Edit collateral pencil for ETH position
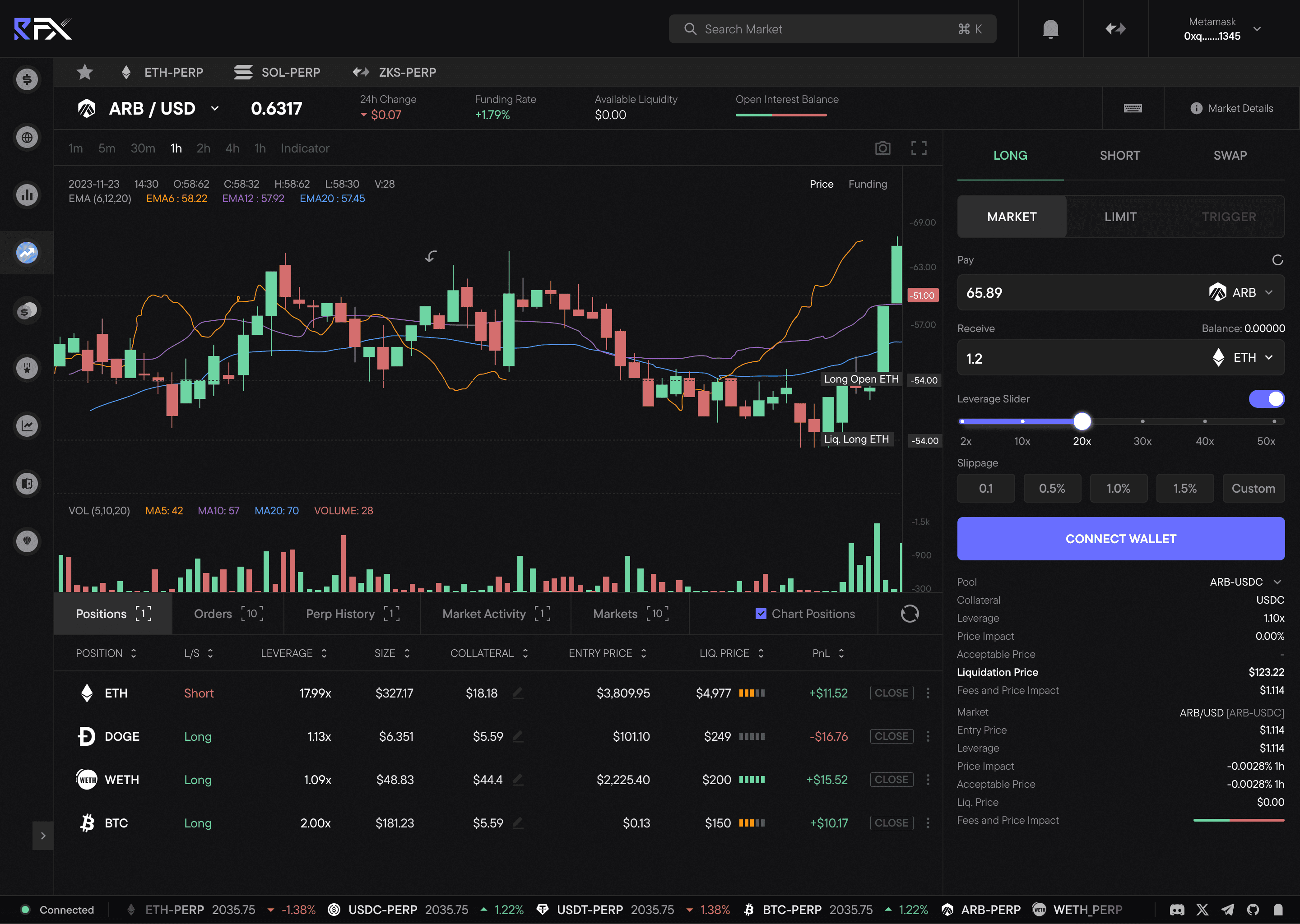This screenshot has width=1300, height=924. click(x=517, y=693)
